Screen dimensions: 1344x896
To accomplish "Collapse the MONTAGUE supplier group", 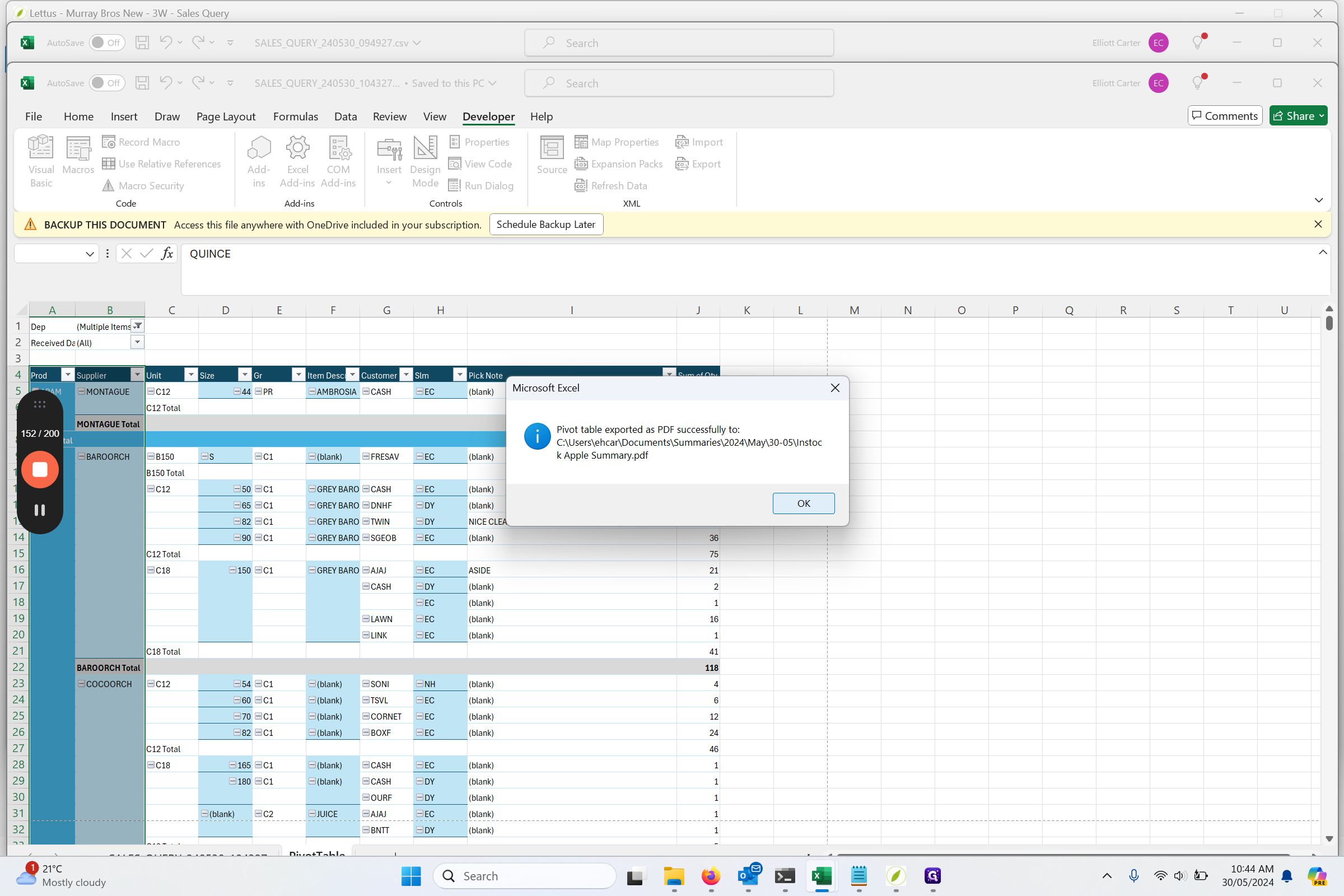I will click(x=81, y=391).
